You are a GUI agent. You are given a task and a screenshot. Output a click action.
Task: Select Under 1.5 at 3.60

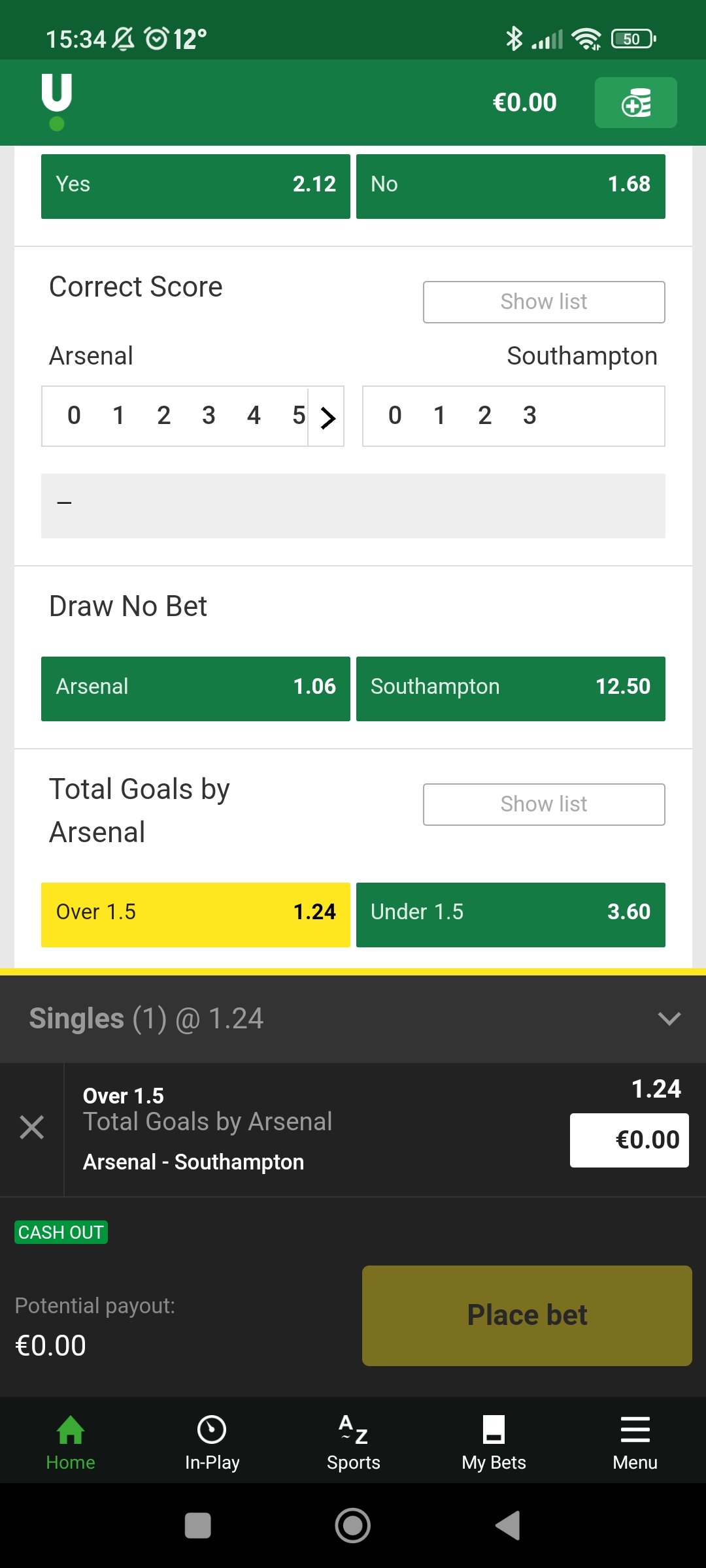(x=511, y=915)
